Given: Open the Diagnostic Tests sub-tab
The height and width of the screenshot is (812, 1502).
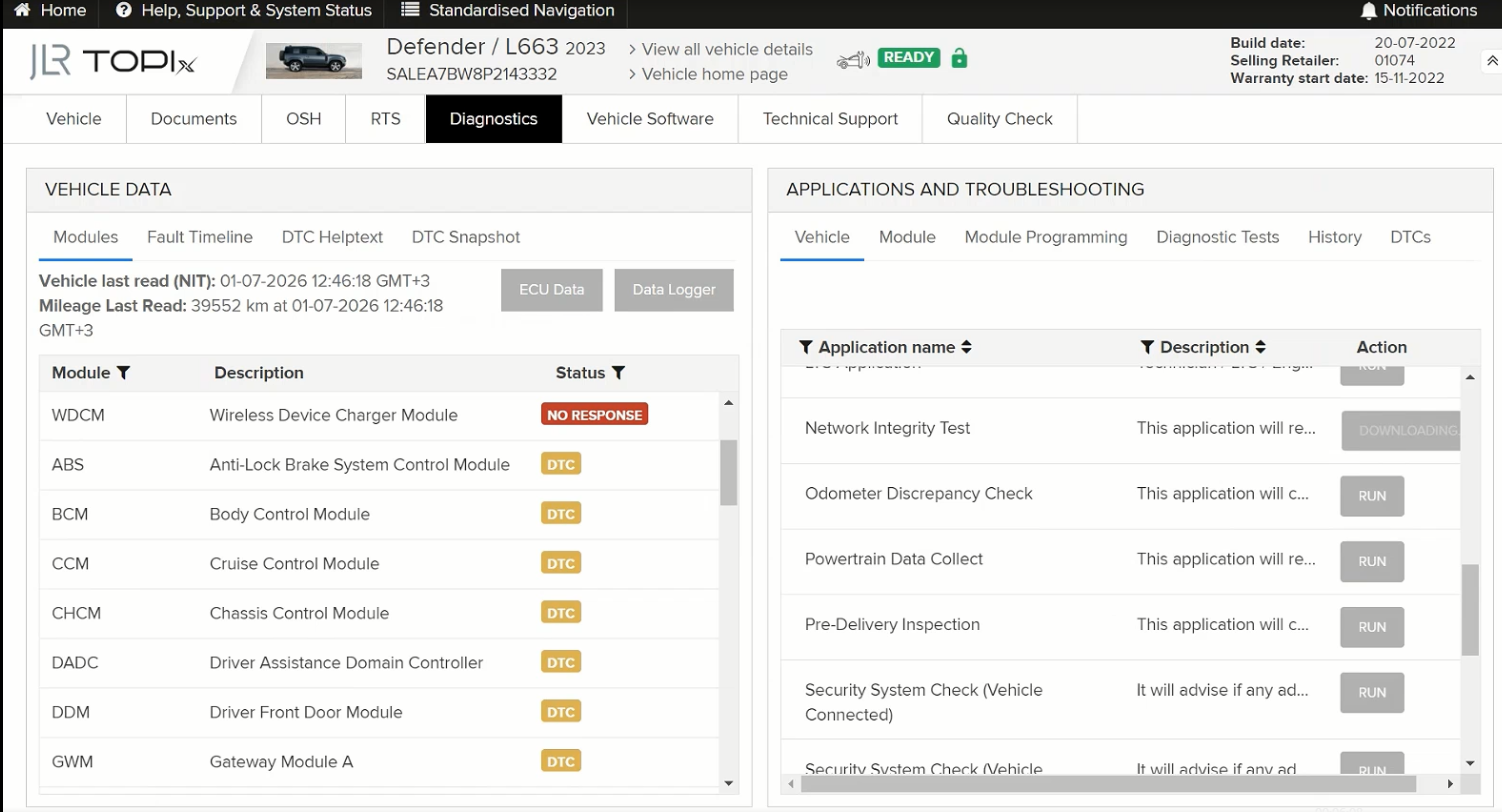Looking at the screenshot, I should [x=1218, y=238].
